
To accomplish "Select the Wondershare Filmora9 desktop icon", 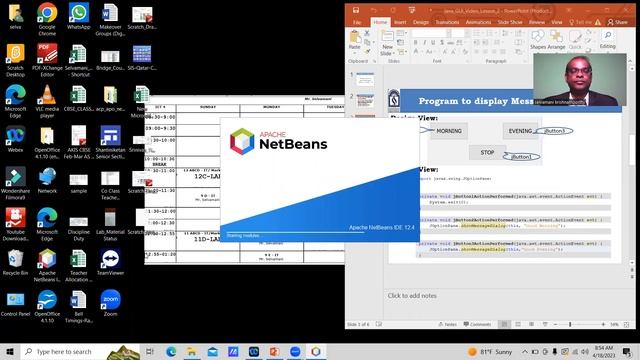I will [16, 177].
